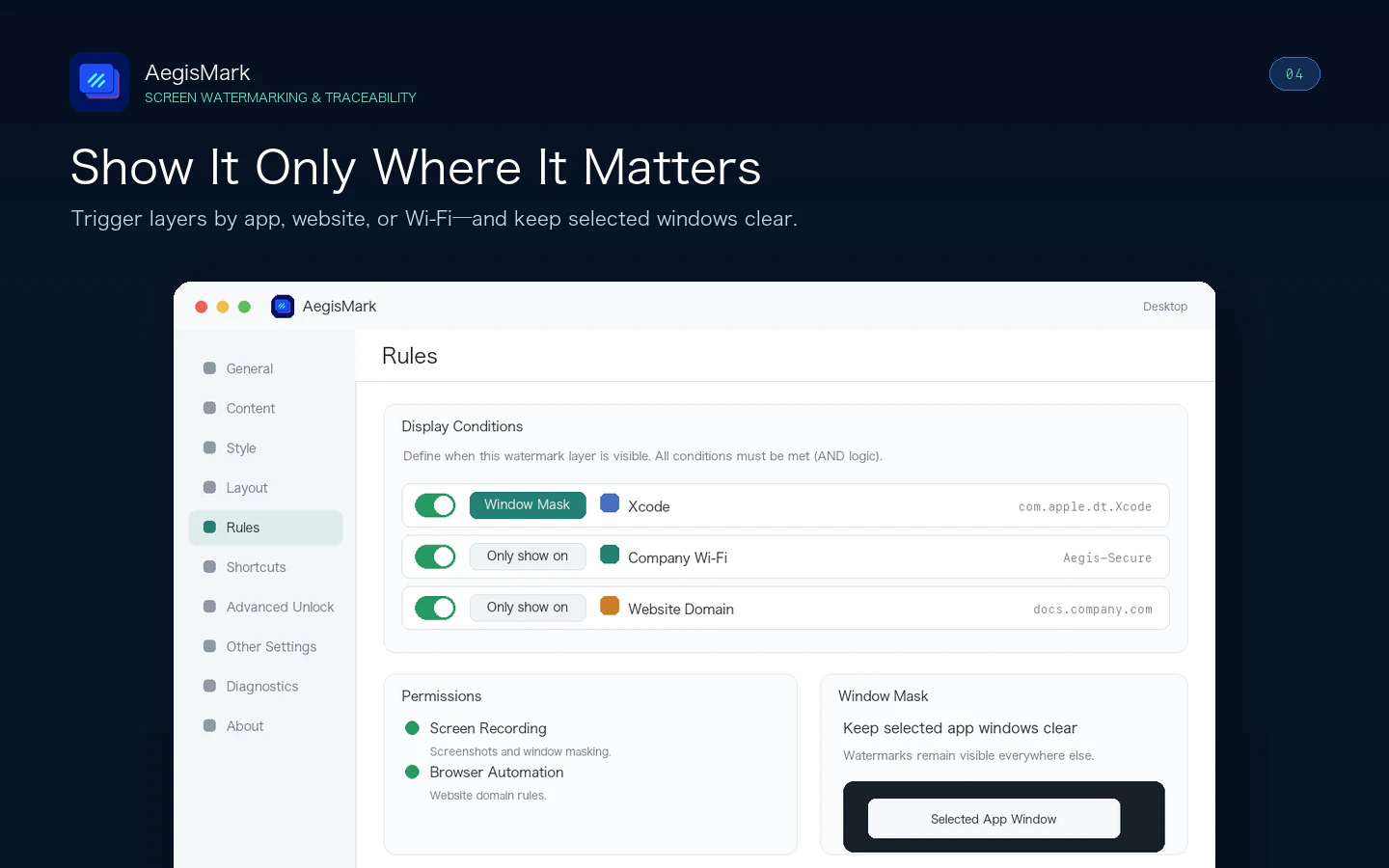Click the Advanced Unlock sidebar icon
The width and height of the screenshot is (1389, 868).
(x=209, y=607)
